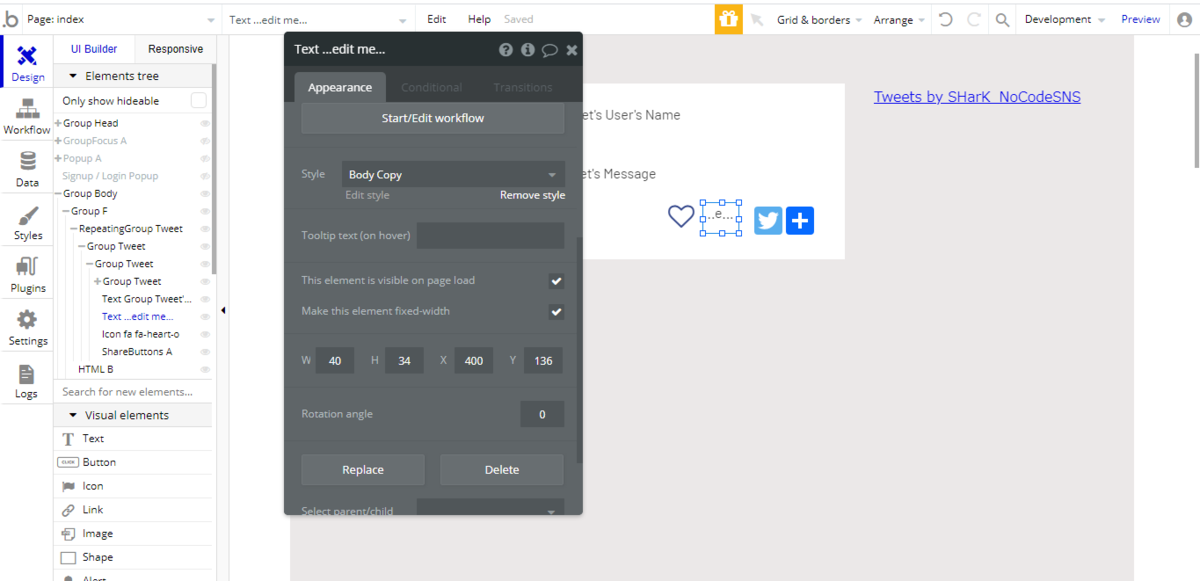
Task: Click Remove style link
Action: (532, 195)
